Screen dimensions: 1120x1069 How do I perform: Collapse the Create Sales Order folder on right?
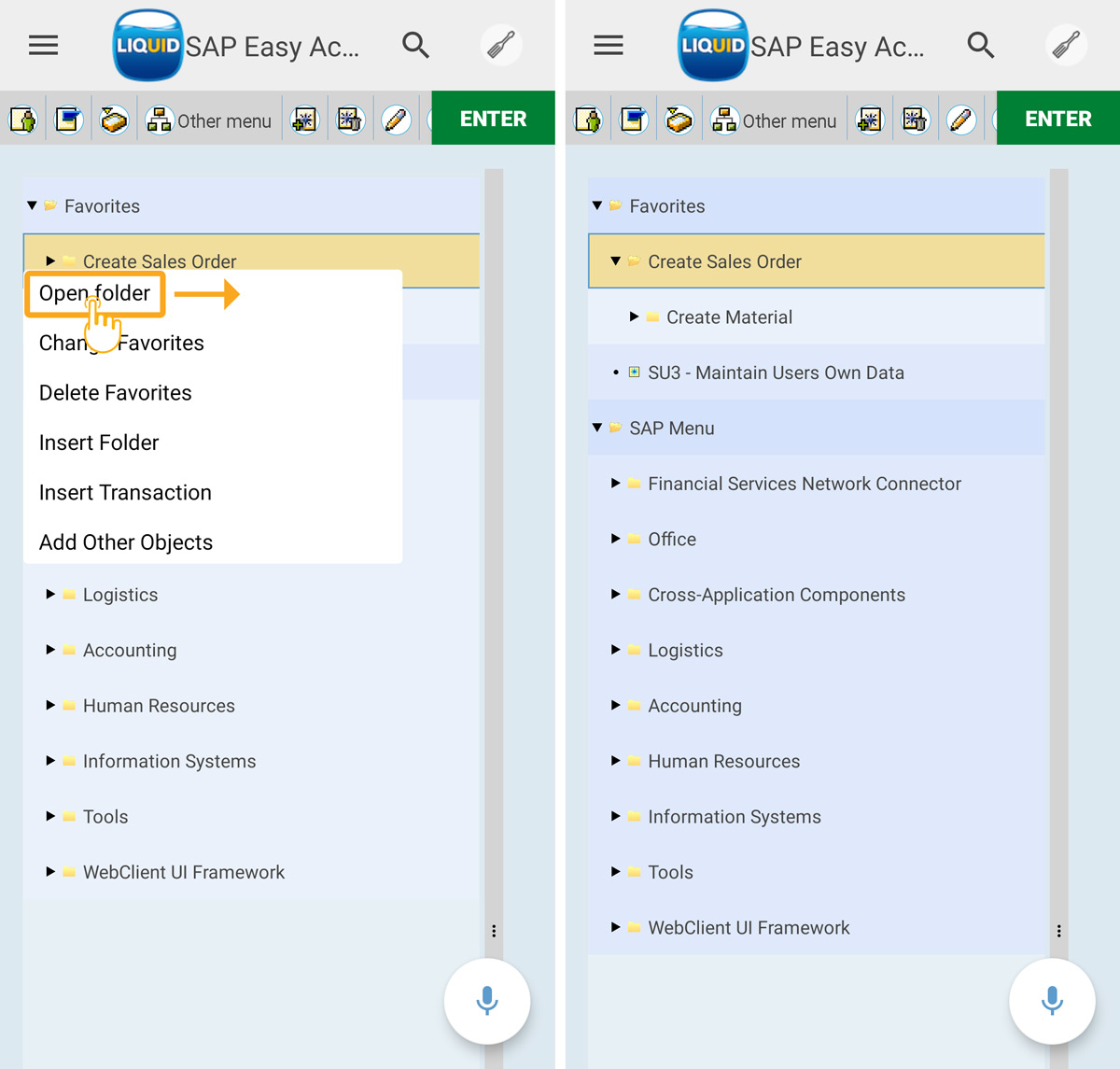tap(616, 261)
